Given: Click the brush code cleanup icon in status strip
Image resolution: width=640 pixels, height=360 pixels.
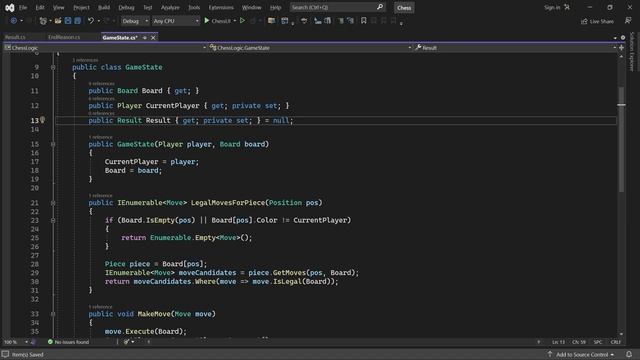Looking at the screenshot, I should click(x=126, y=342).
